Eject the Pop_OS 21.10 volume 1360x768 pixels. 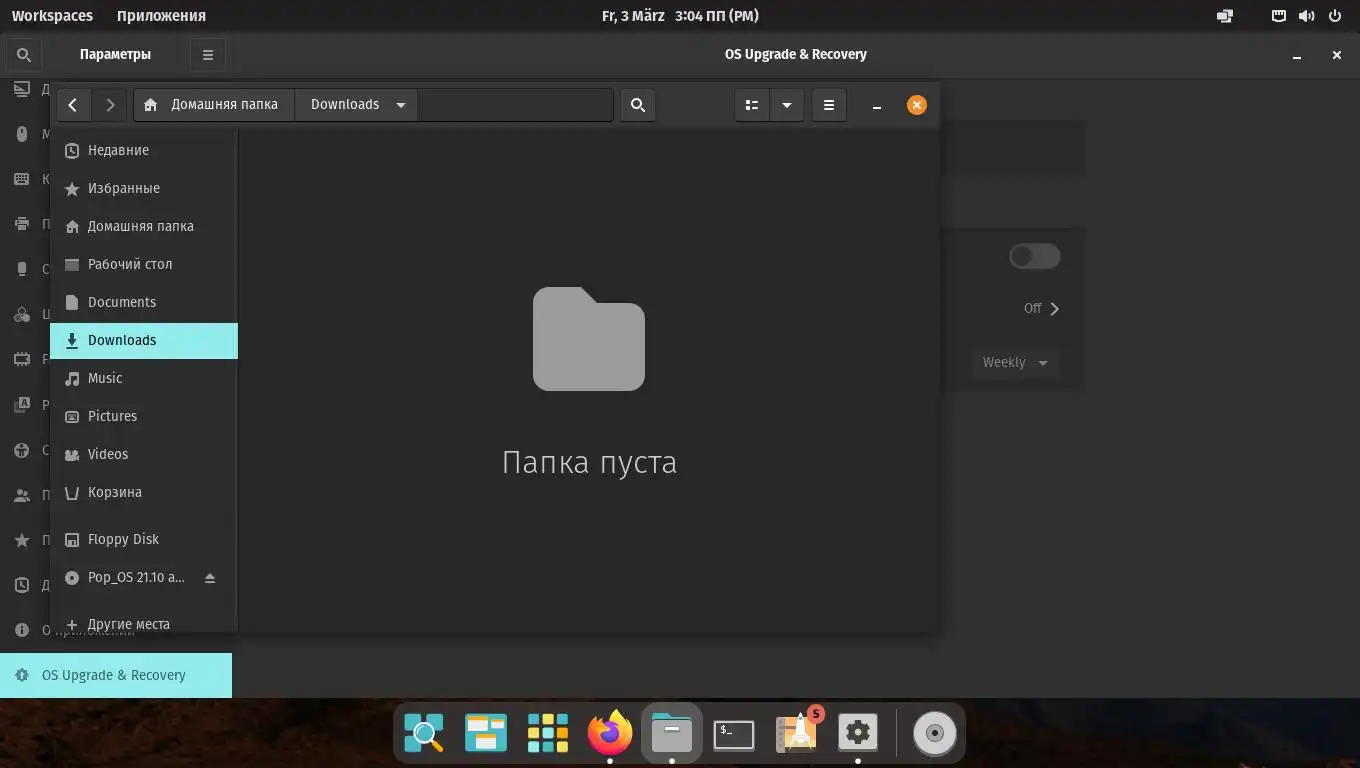click(209, 578)
